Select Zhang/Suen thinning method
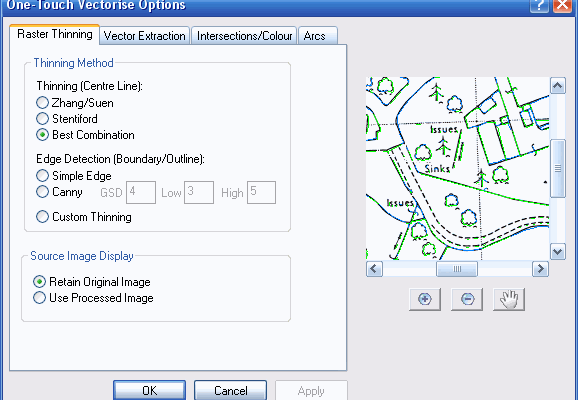 pyautogui.click(x=75, y=102)
